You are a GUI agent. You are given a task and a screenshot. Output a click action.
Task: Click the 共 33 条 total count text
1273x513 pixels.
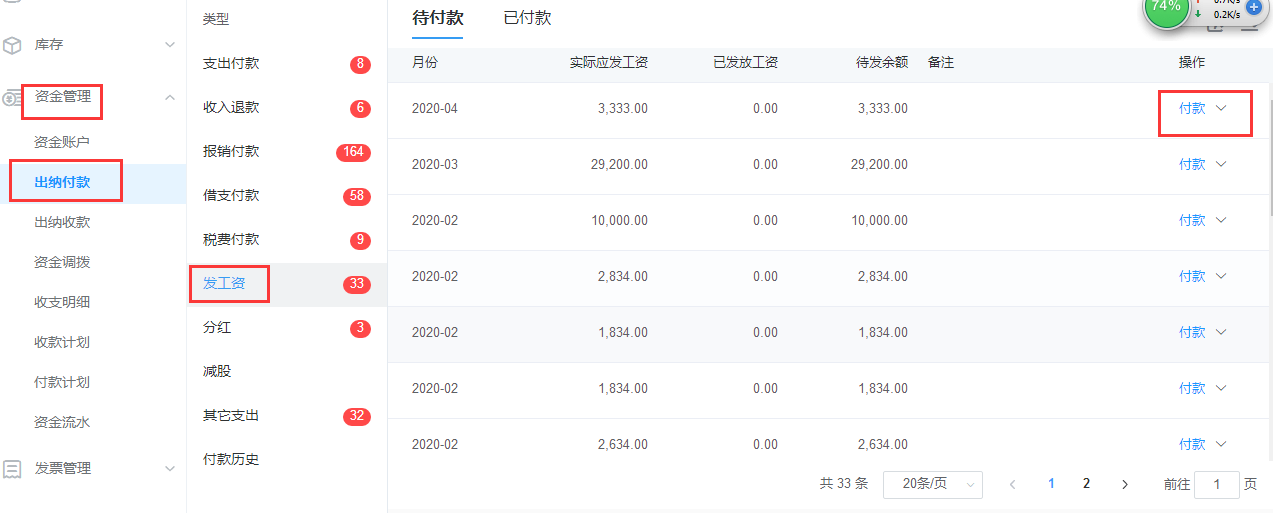point(844,484)
